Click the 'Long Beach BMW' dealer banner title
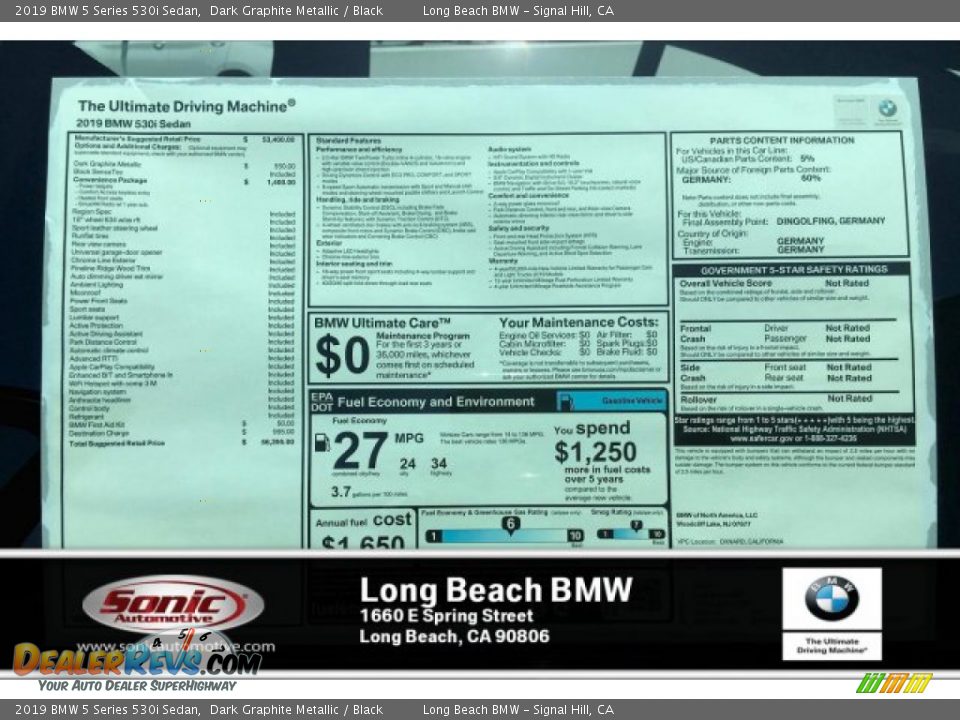 495,590
